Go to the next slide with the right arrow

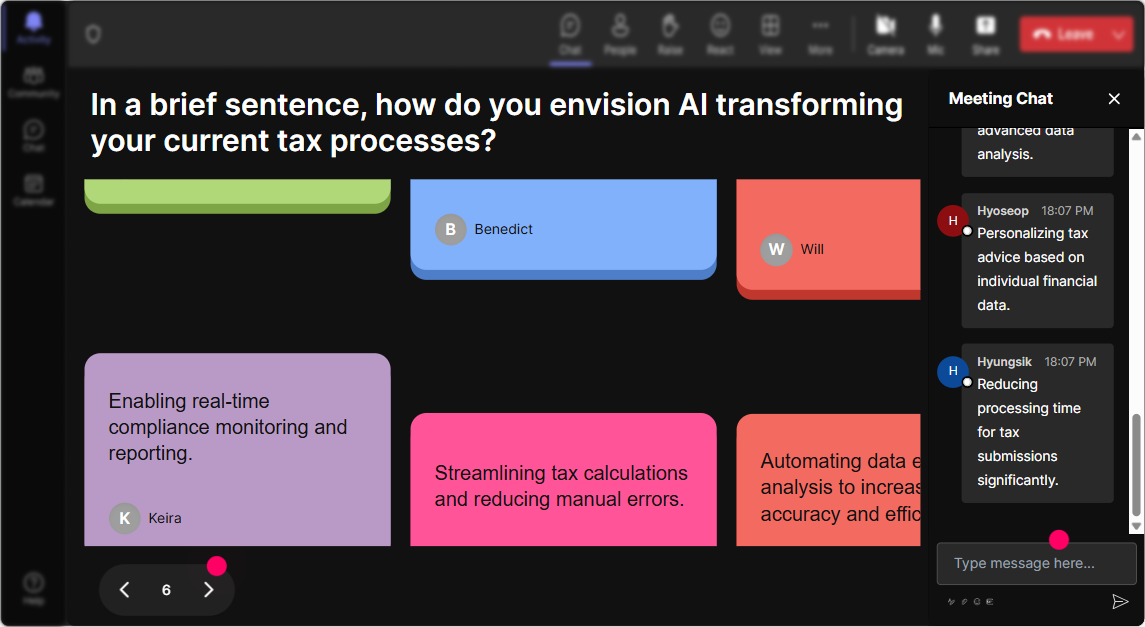click(x=209, y=590)
